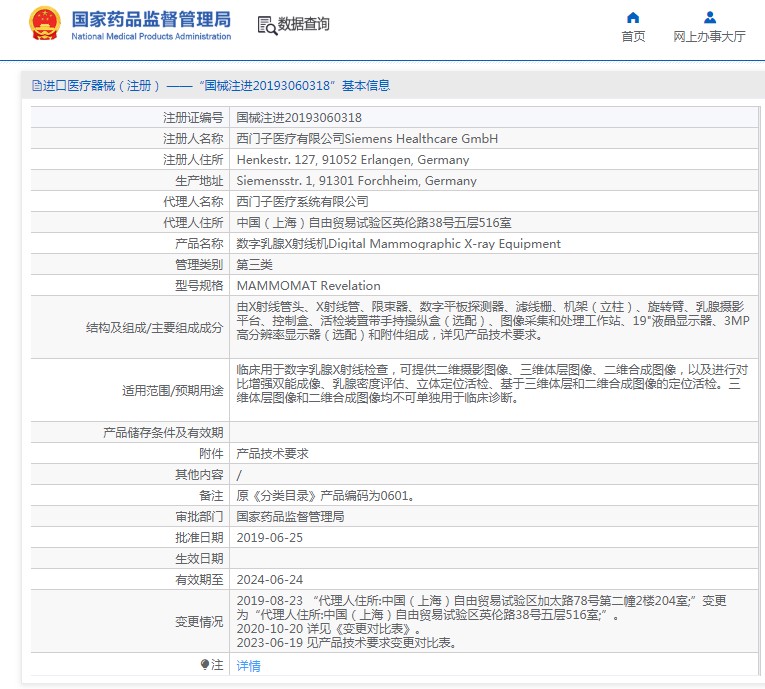
Task: Click the 适用范围 intended use paragraph
Action: [493, 384]
